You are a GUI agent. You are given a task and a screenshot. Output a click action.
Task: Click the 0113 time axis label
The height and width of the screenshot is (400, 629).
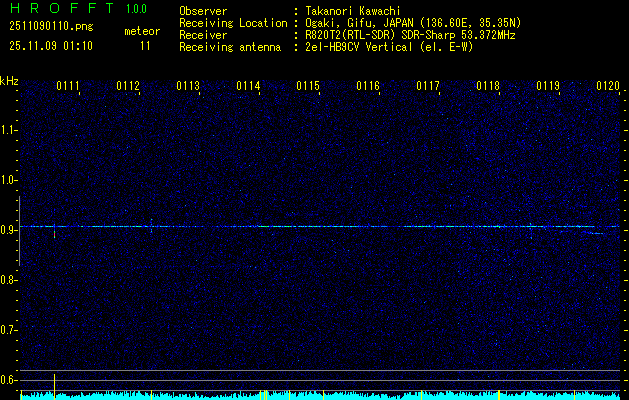point(188,86)
